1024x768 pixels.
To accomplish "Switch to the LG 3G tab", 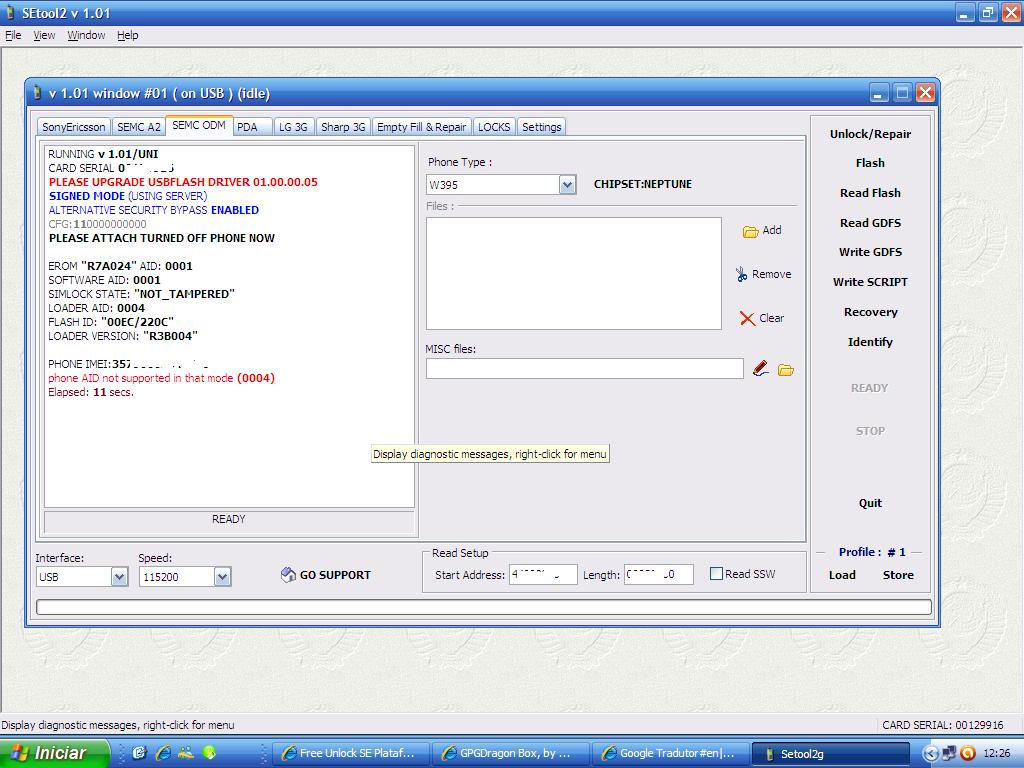I will (x=293, y=127).
